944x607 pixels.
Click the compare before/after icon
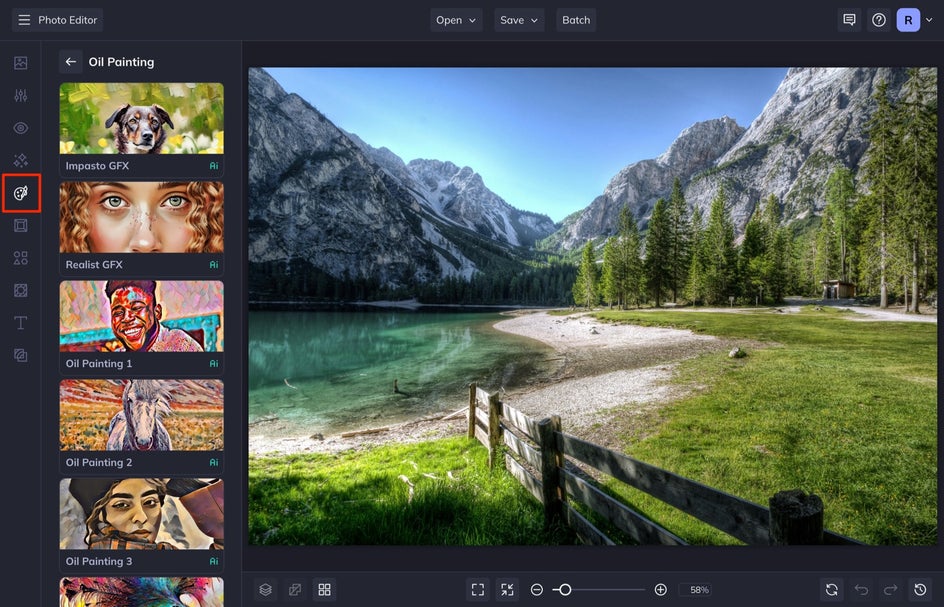[x=295, y=590]
